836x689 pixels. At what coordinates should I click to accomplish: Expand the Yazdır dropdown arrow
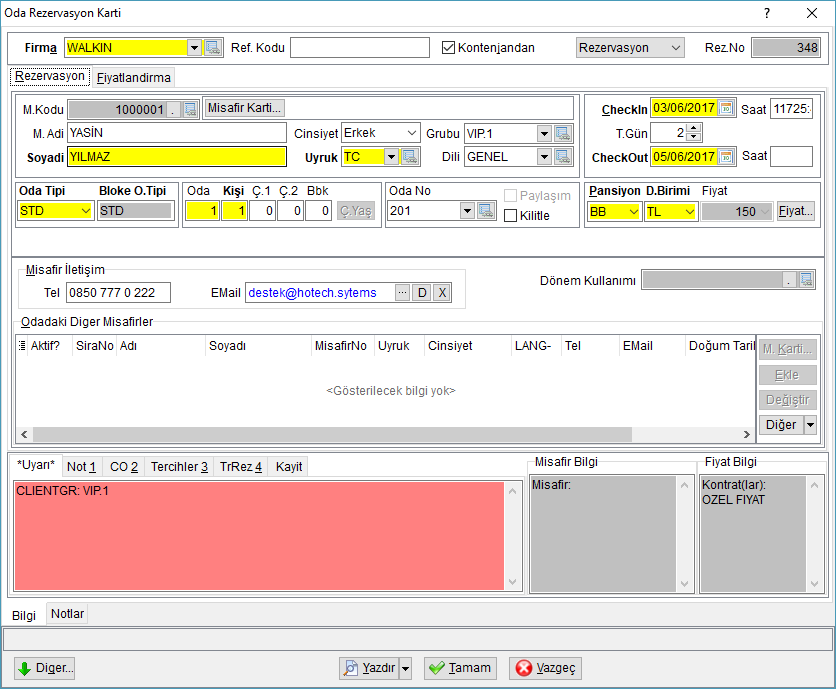click(406, 668)
